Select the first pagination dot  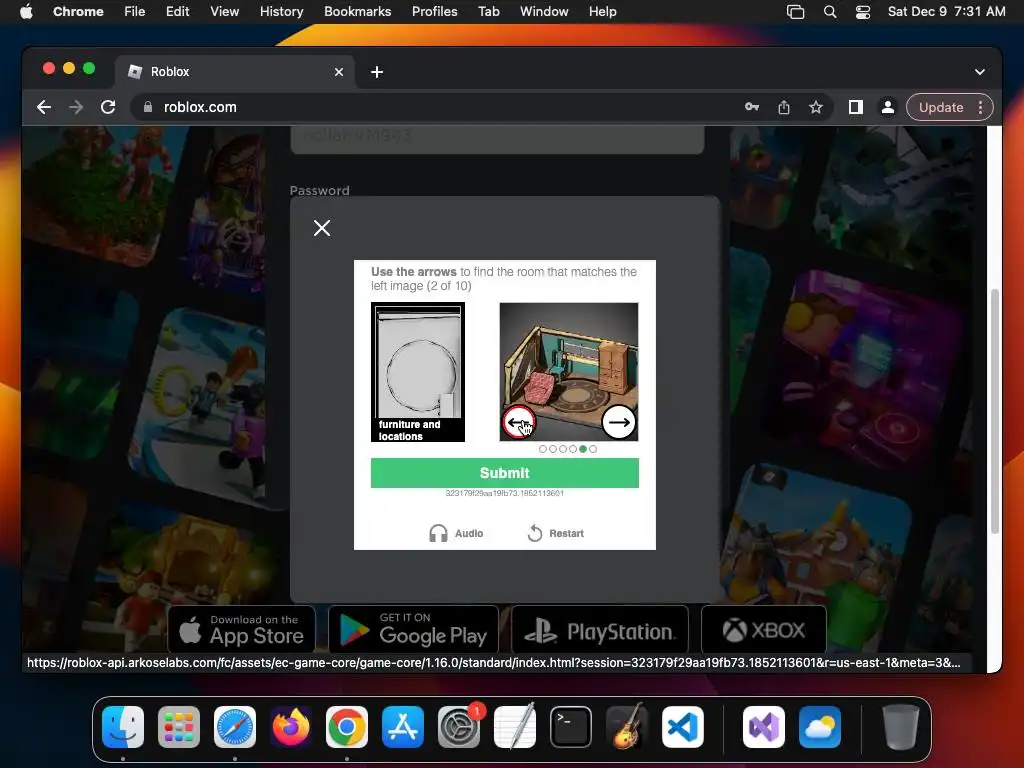coord(543,449)
